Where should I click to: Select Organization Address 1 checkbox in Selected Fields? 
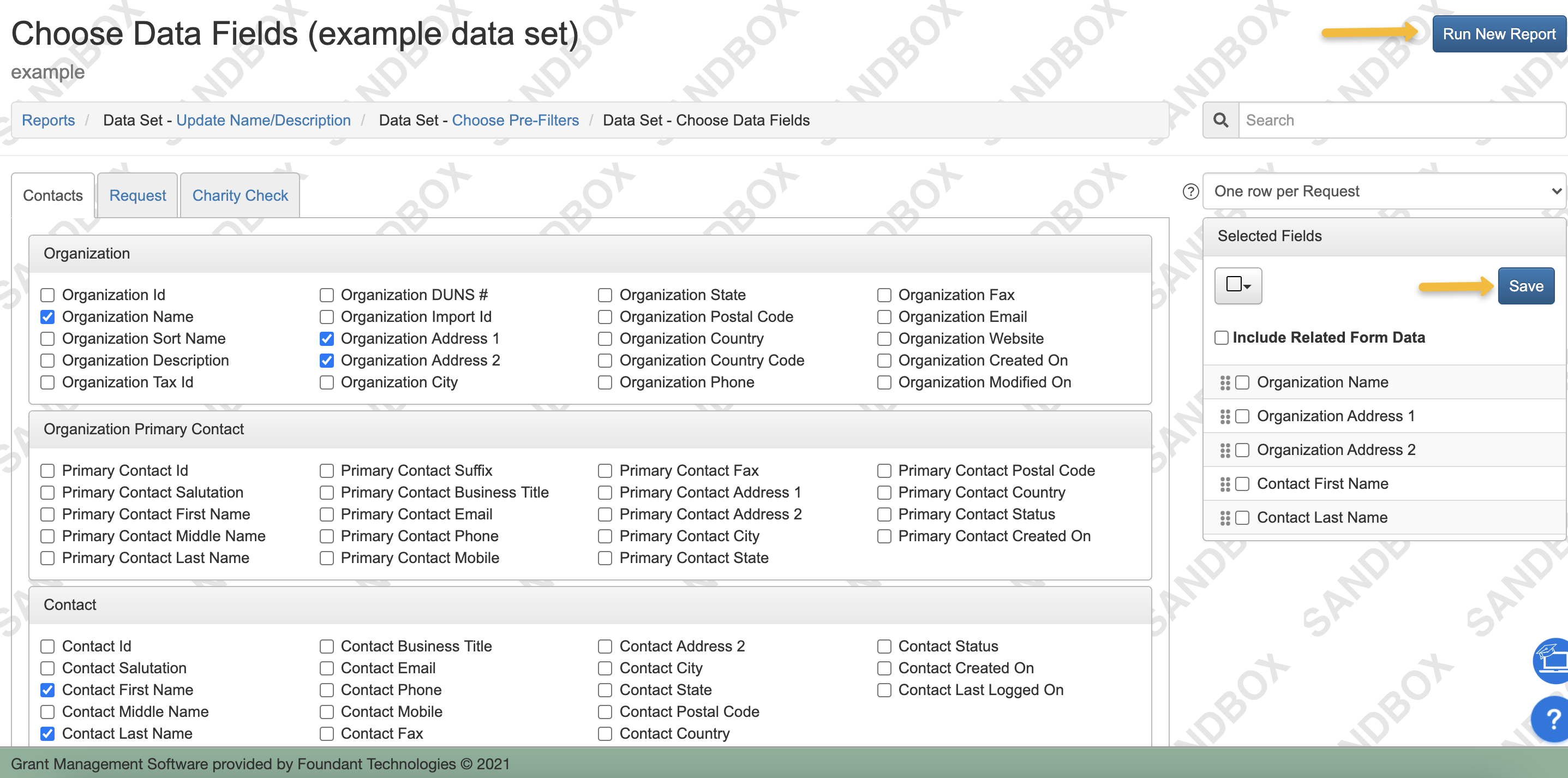[1242, 416]
